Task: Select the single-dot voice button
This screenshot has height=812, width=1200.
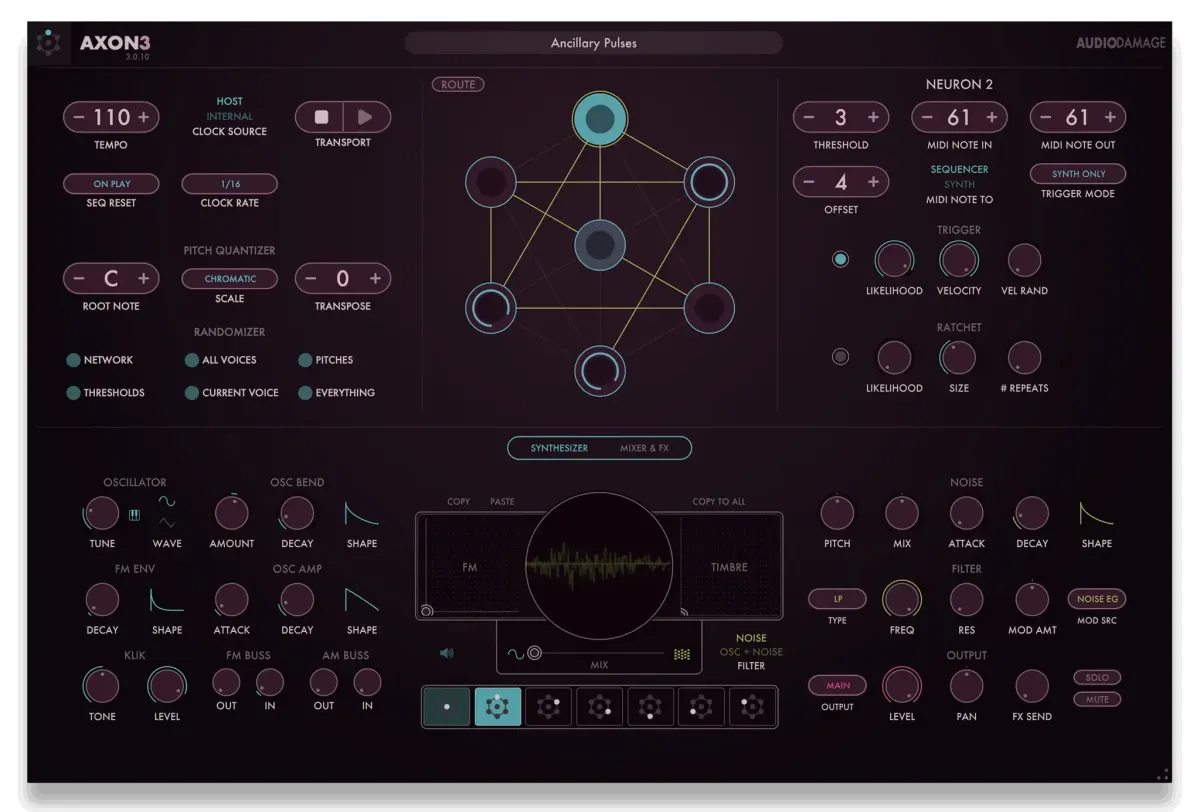Action: [x=446, y=706]
